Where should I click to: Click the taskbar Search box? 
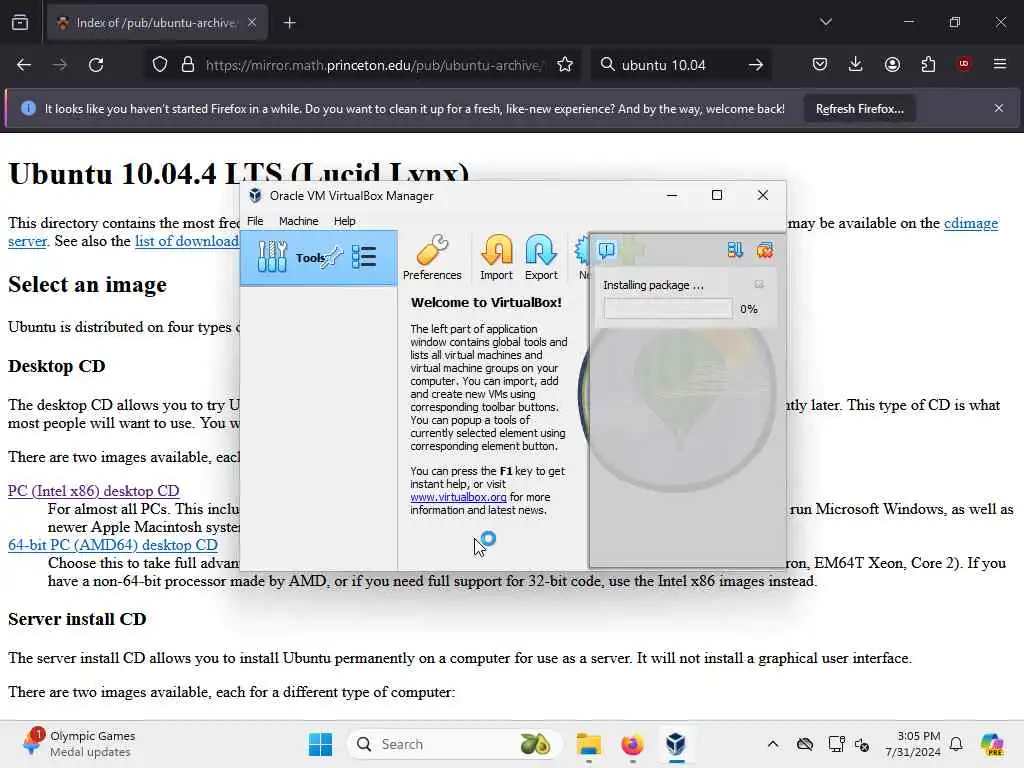coord(455,744)
